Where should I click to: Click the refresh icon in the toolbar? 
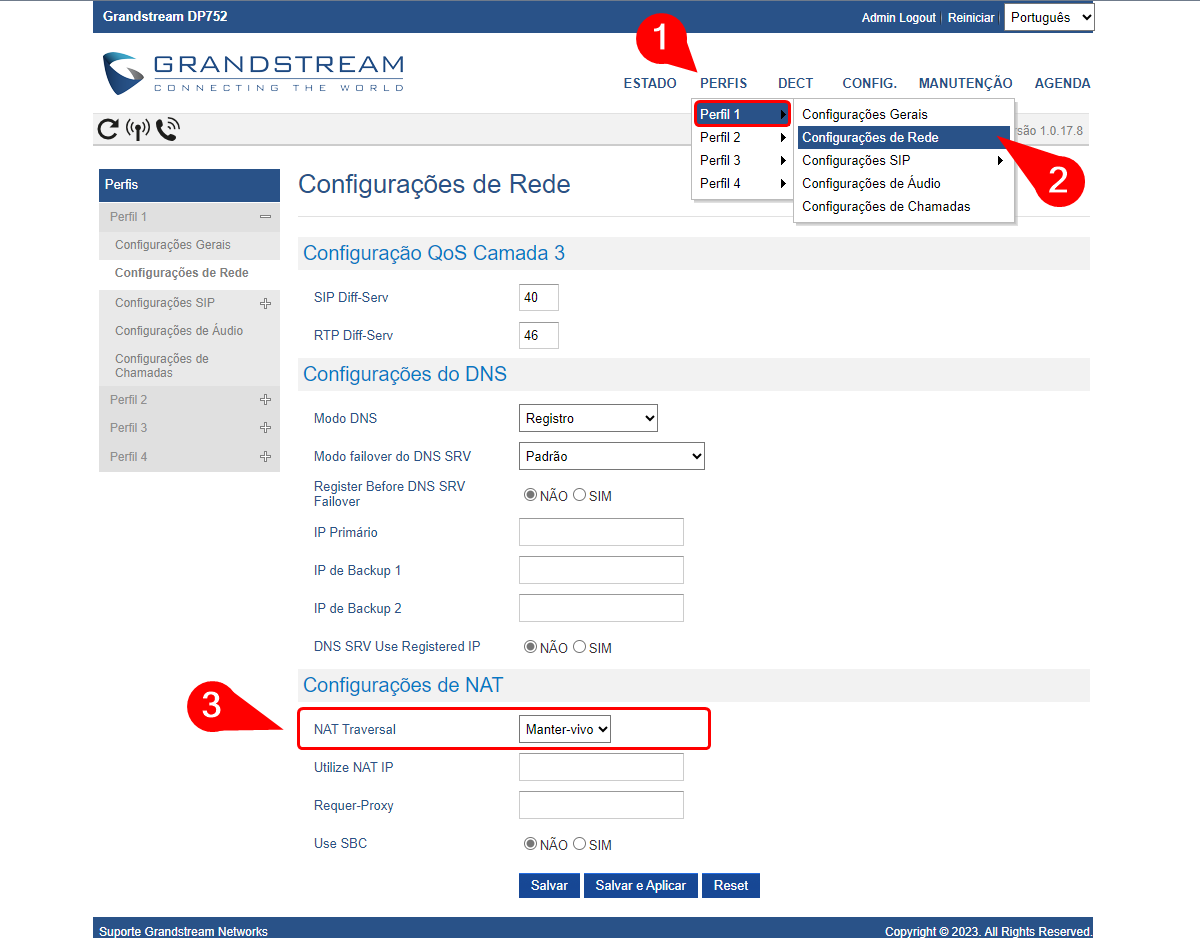107,129
